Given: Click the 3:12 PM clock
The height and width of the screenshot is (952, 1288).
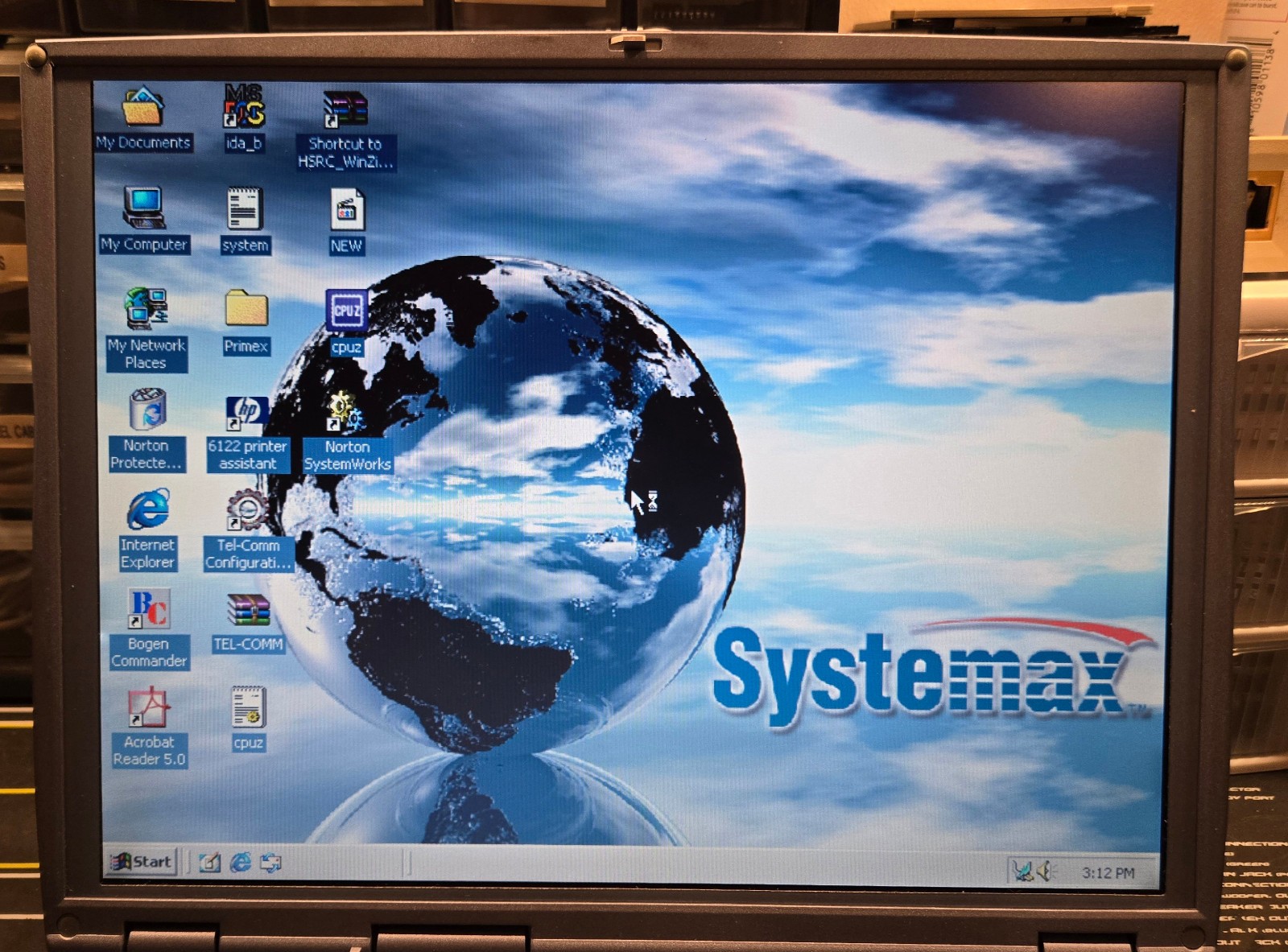Looking at the screenshot, I should (1108, 873).
